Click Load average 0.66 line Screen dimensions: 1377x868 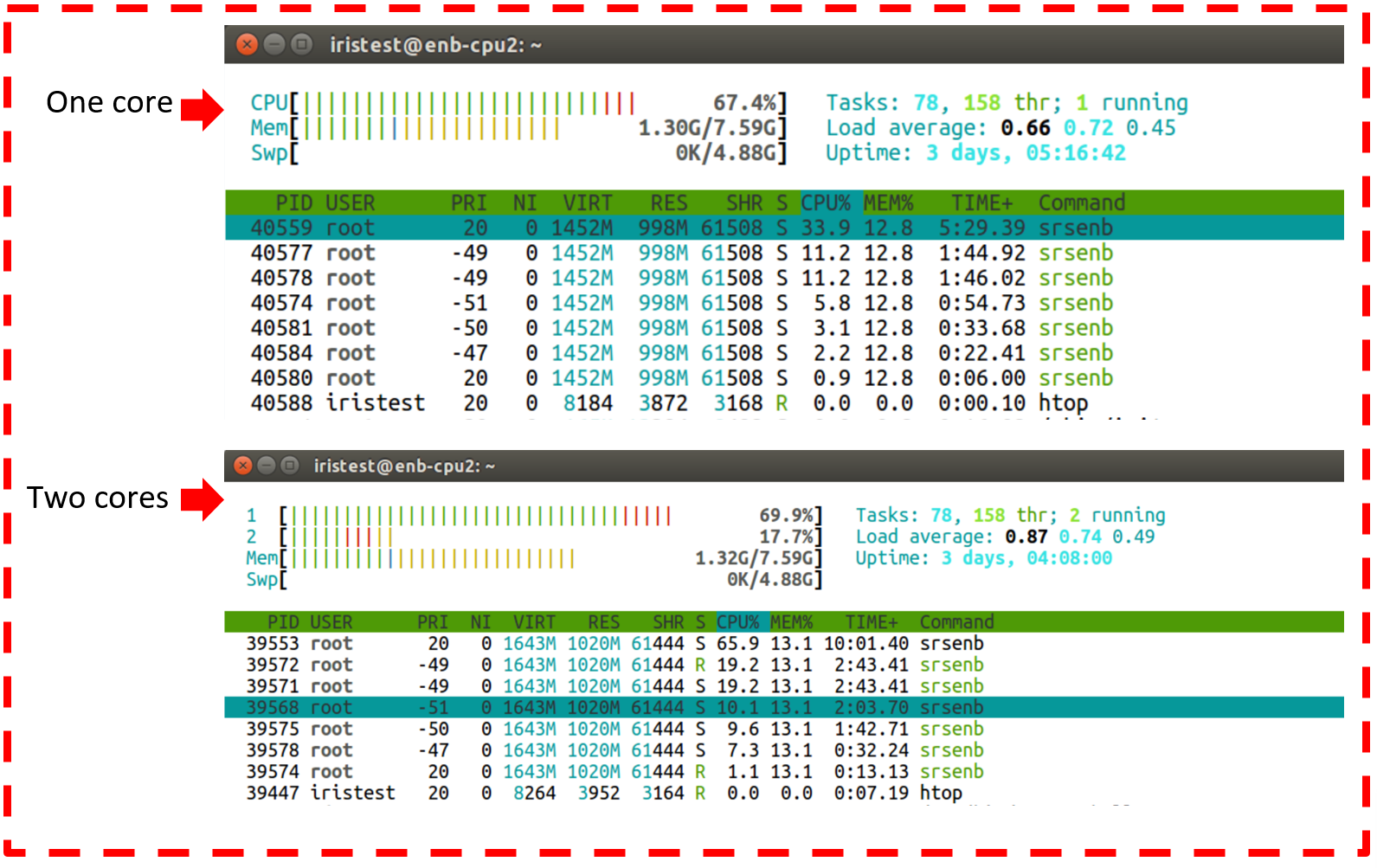1001,128
